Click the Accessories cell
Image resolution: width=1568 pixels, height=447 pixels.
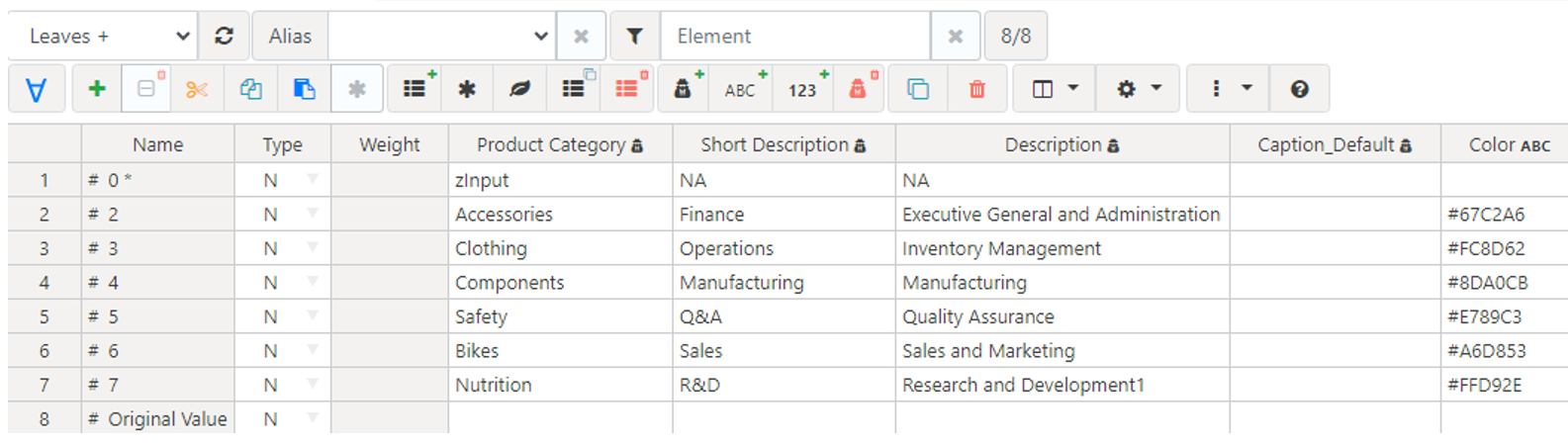(x=561, y=214)
